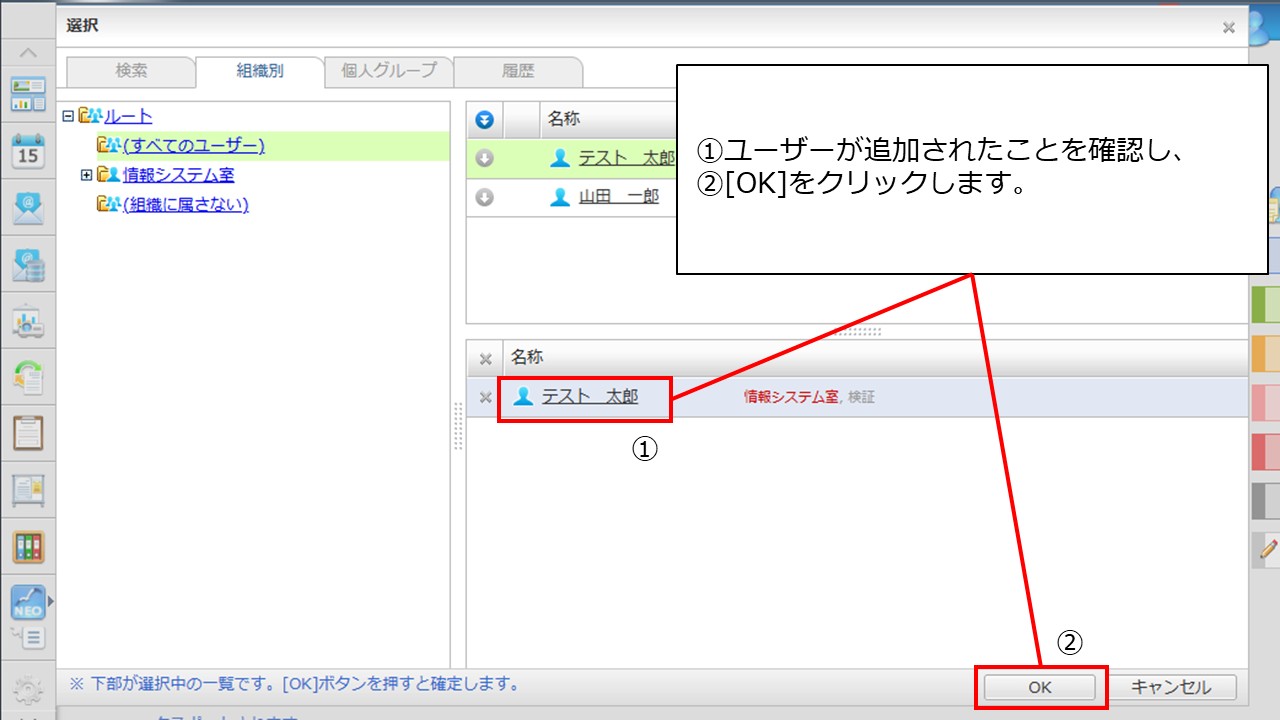The width and height of the screenshot is (1280, 720).
Task: Click the 名称 header of the candidate user list
Action: [x=564, y=119]
